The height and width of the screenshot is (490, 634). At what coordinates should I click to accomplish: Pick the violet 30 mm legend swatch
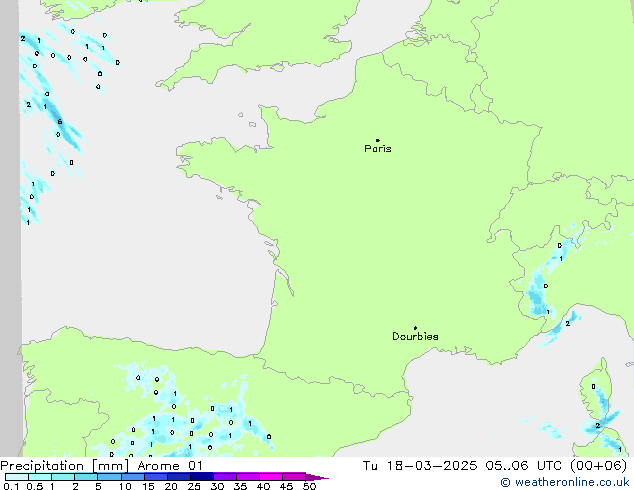225,477
